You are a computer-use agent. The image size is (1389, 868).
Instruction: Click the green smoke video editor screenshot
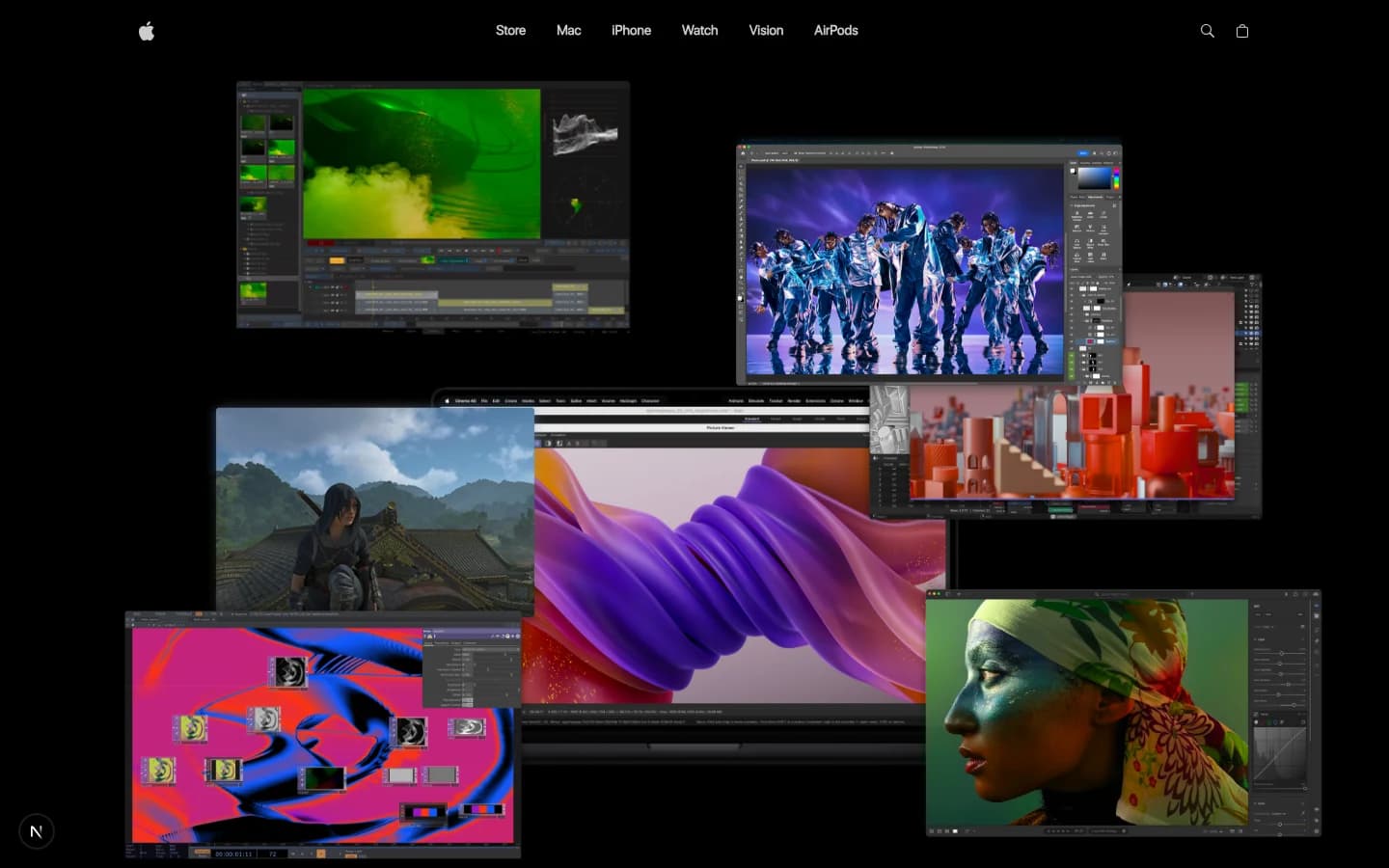pos(433,205)
